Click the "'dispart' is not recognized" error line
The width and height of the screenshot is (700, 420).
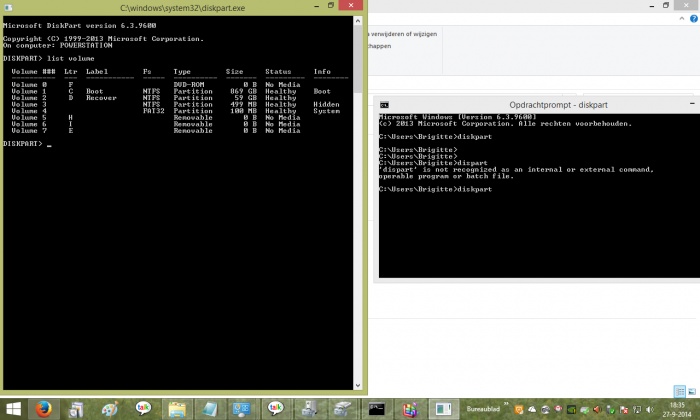pyautogui.click(x=516, y=170)
